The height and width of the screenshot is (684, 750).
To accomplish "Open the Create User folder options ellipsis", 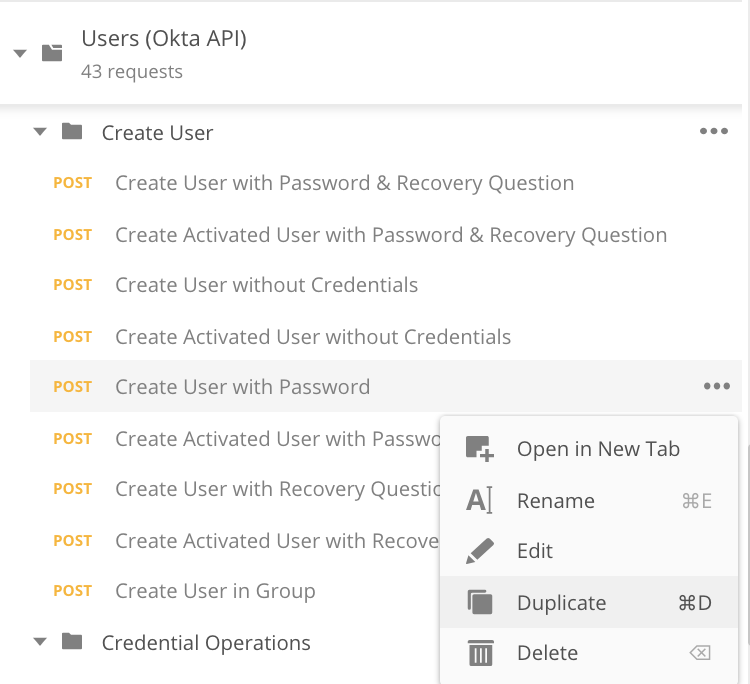I will pyautogui.click(x=713, y=132).
